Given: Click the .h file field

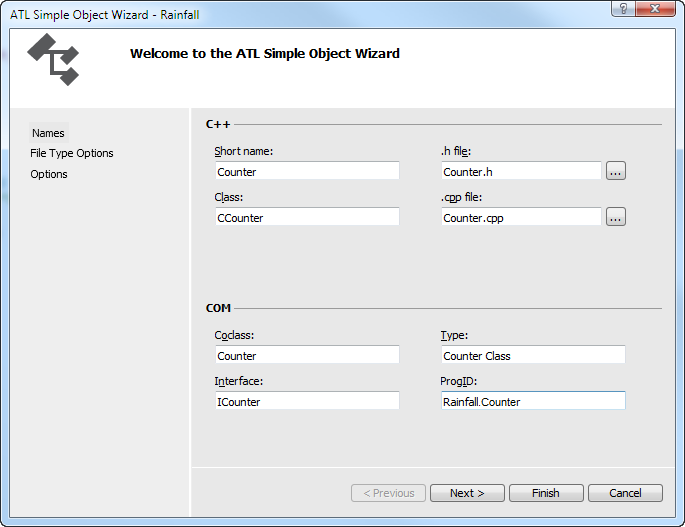Looking at the screenshot, I should 521,171.
